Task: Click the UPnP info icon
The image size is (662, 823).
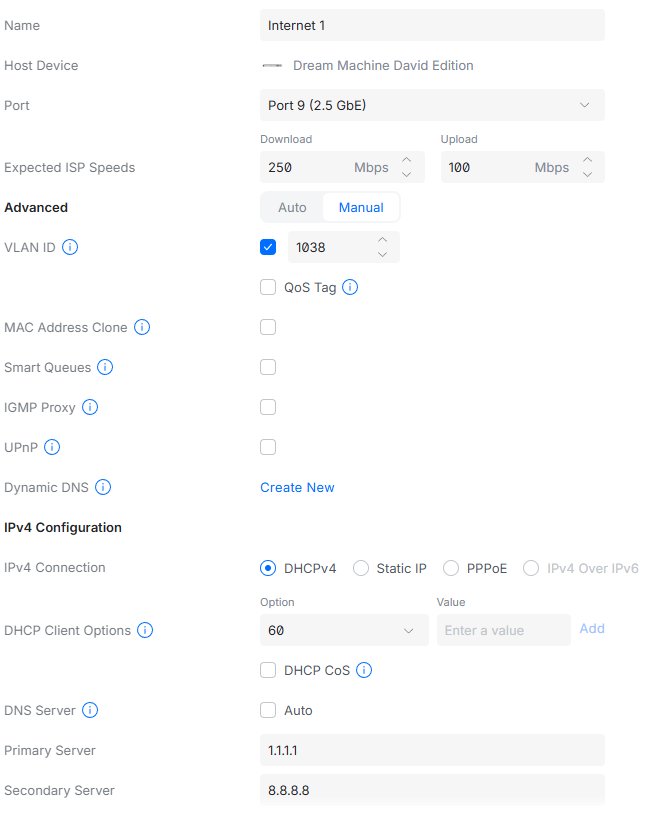Action: tap(53, 447)
